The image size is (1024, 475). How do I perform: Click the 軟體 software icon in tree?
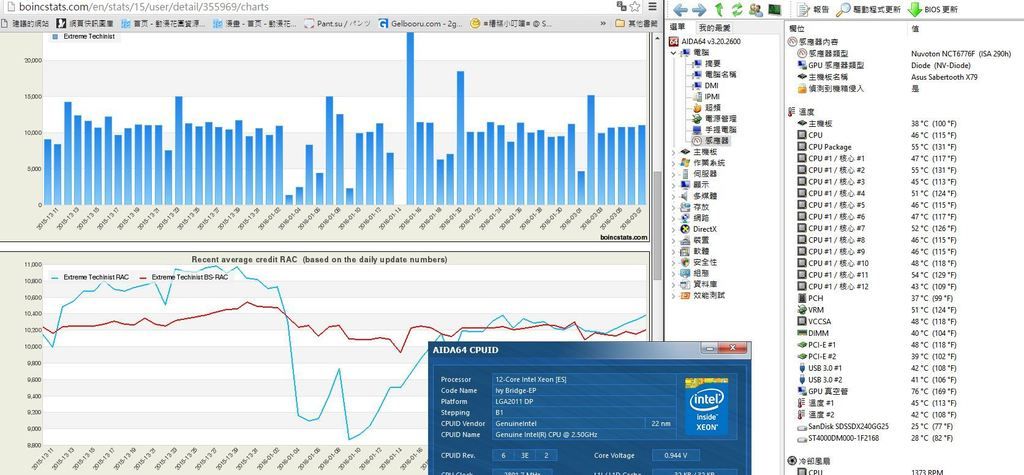coord(685,252)
